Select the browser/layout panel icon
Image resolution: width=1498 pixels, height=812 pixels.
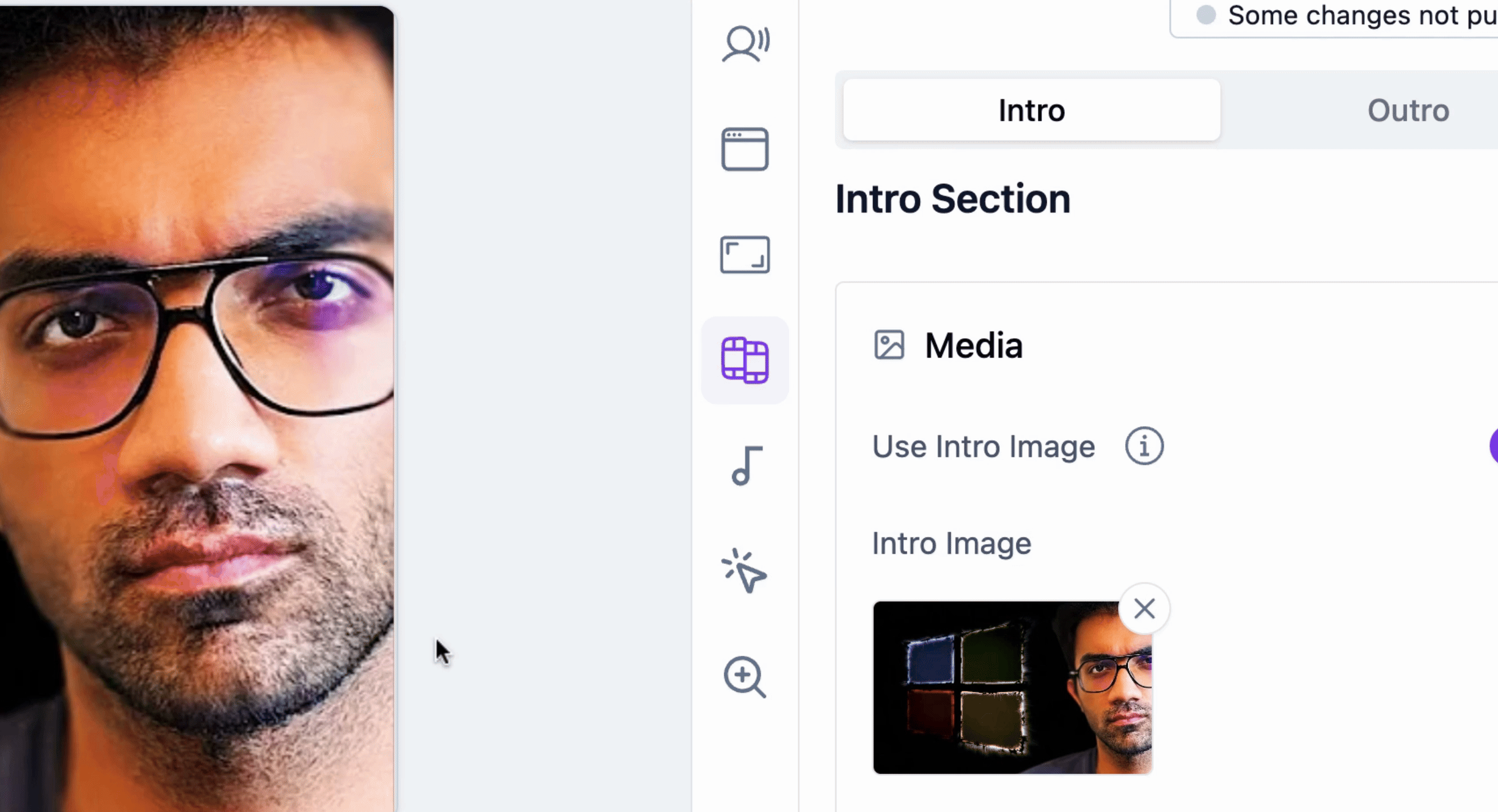[744, 148]
